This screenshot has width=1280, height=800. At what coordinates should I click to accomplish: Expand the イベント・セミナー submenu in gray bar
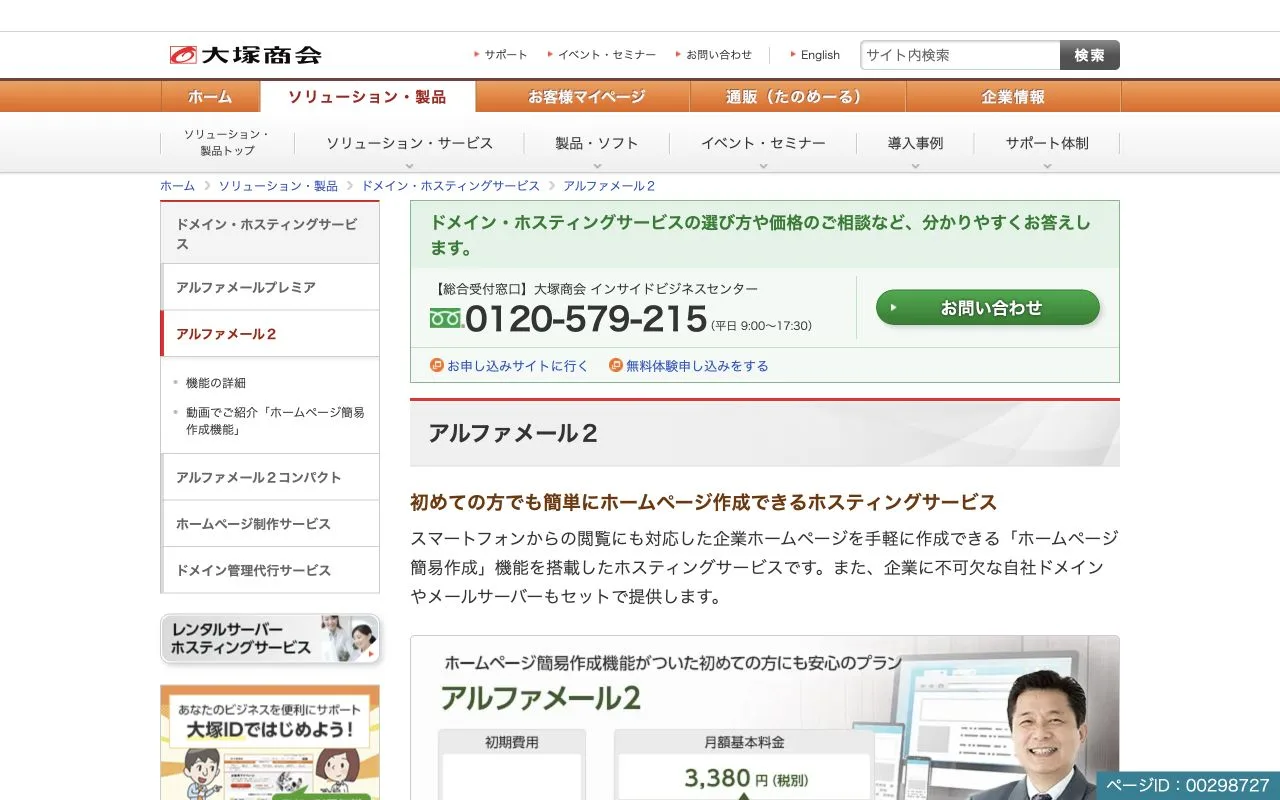click(x=763, y=144)
